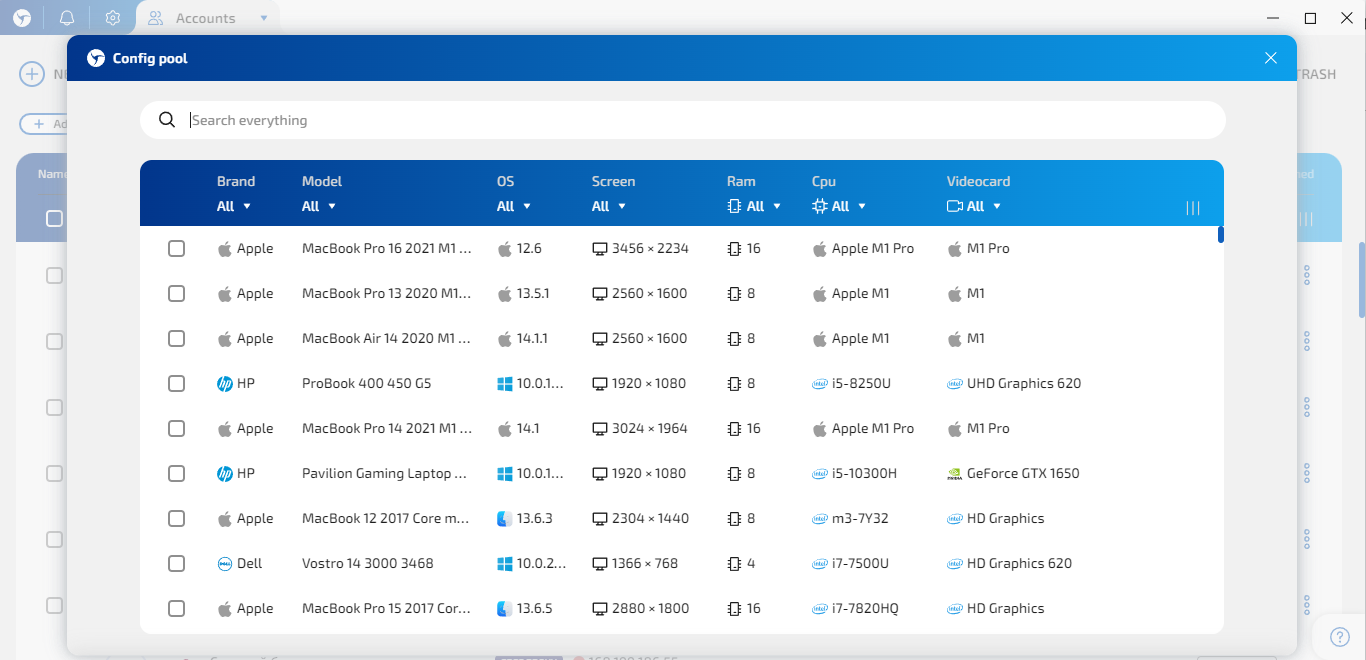Check the MacBook Pro 13 2020 row
Image resolution: width=1366 pixels, height=660 pixels.
click(x=176, y=293)
